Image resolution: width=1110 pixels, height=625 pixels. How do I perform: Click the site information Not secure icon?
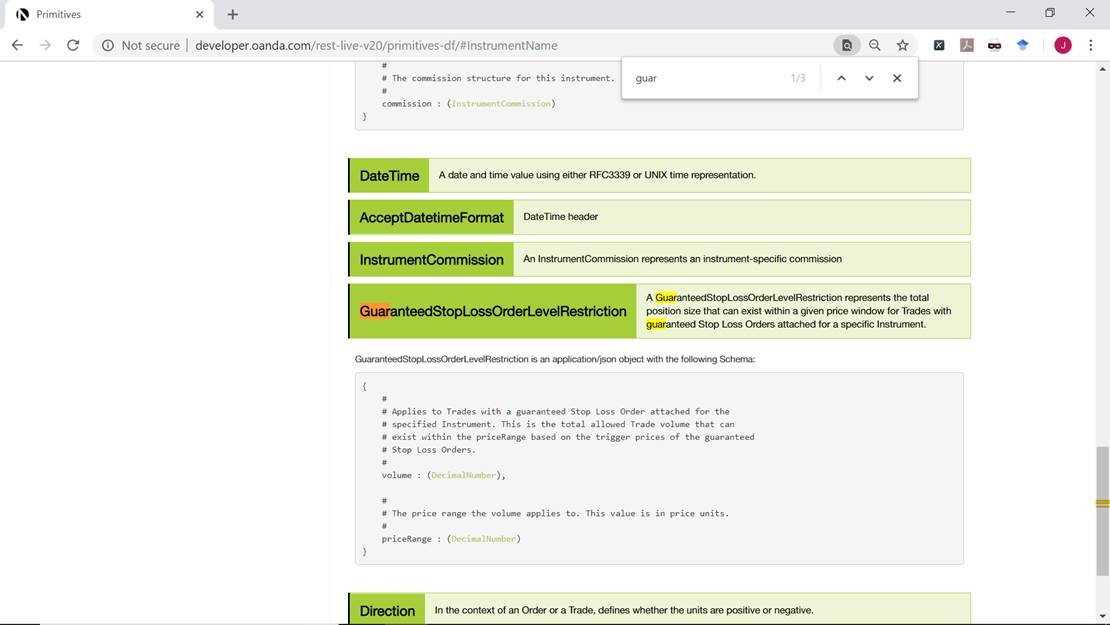107,45
